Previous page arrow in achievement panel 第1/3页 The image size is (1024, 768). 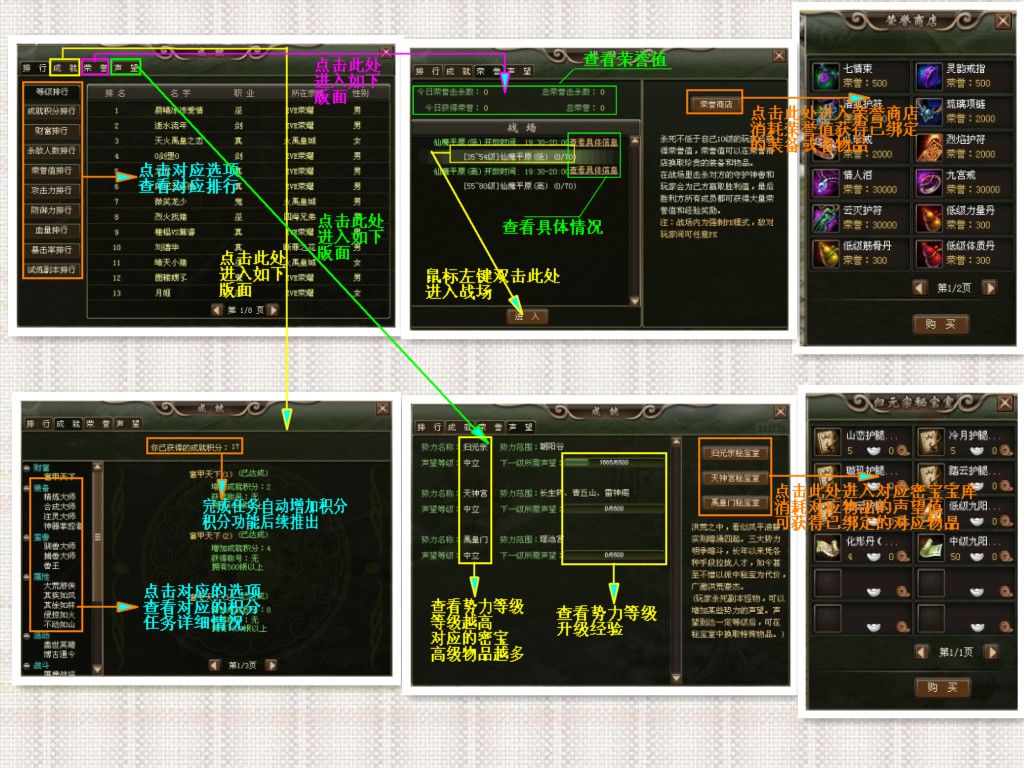pyautogui.click(x=214, y=665)
